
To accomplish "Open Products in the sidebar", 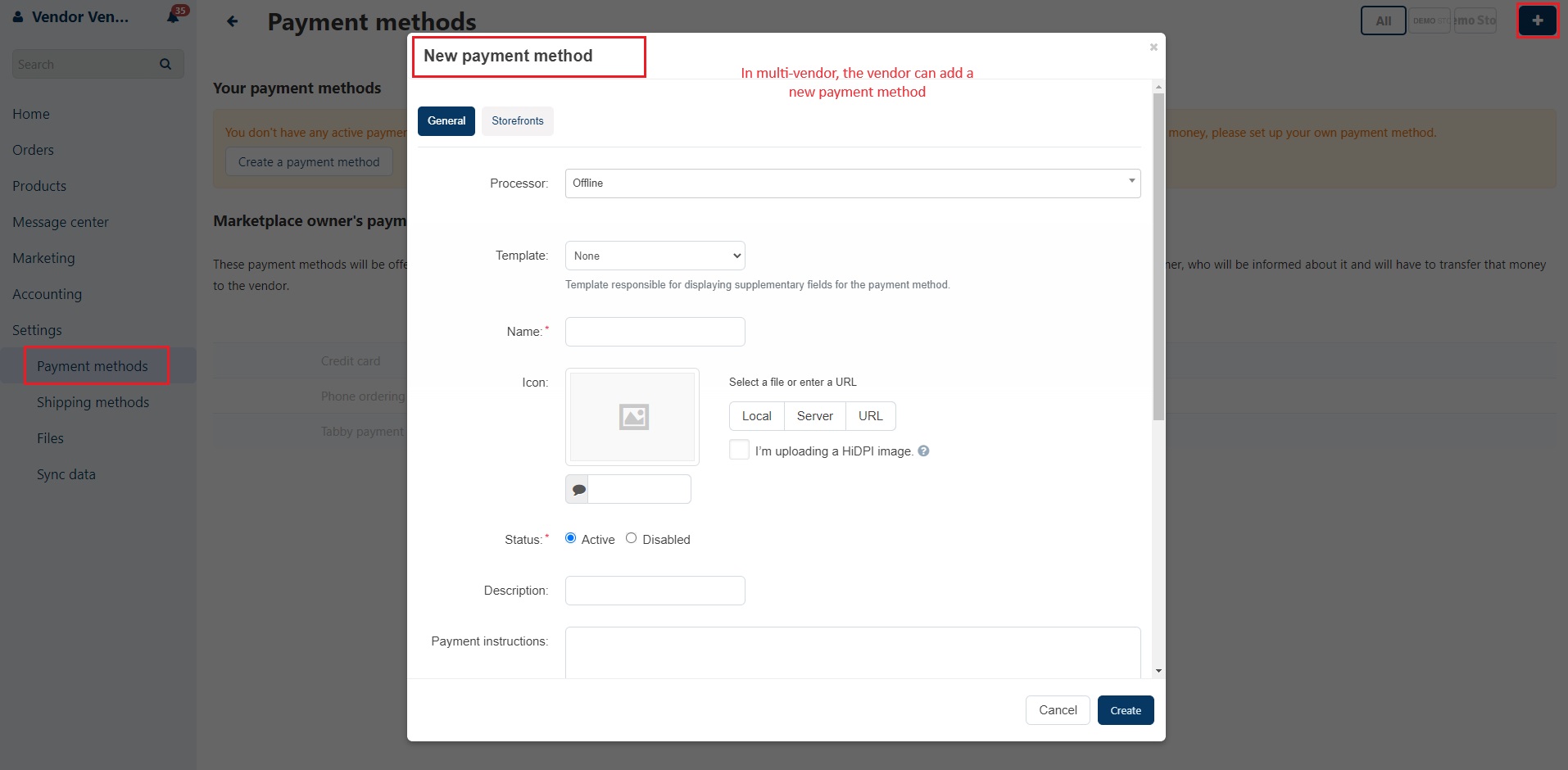I will click(x=39, y=186).
